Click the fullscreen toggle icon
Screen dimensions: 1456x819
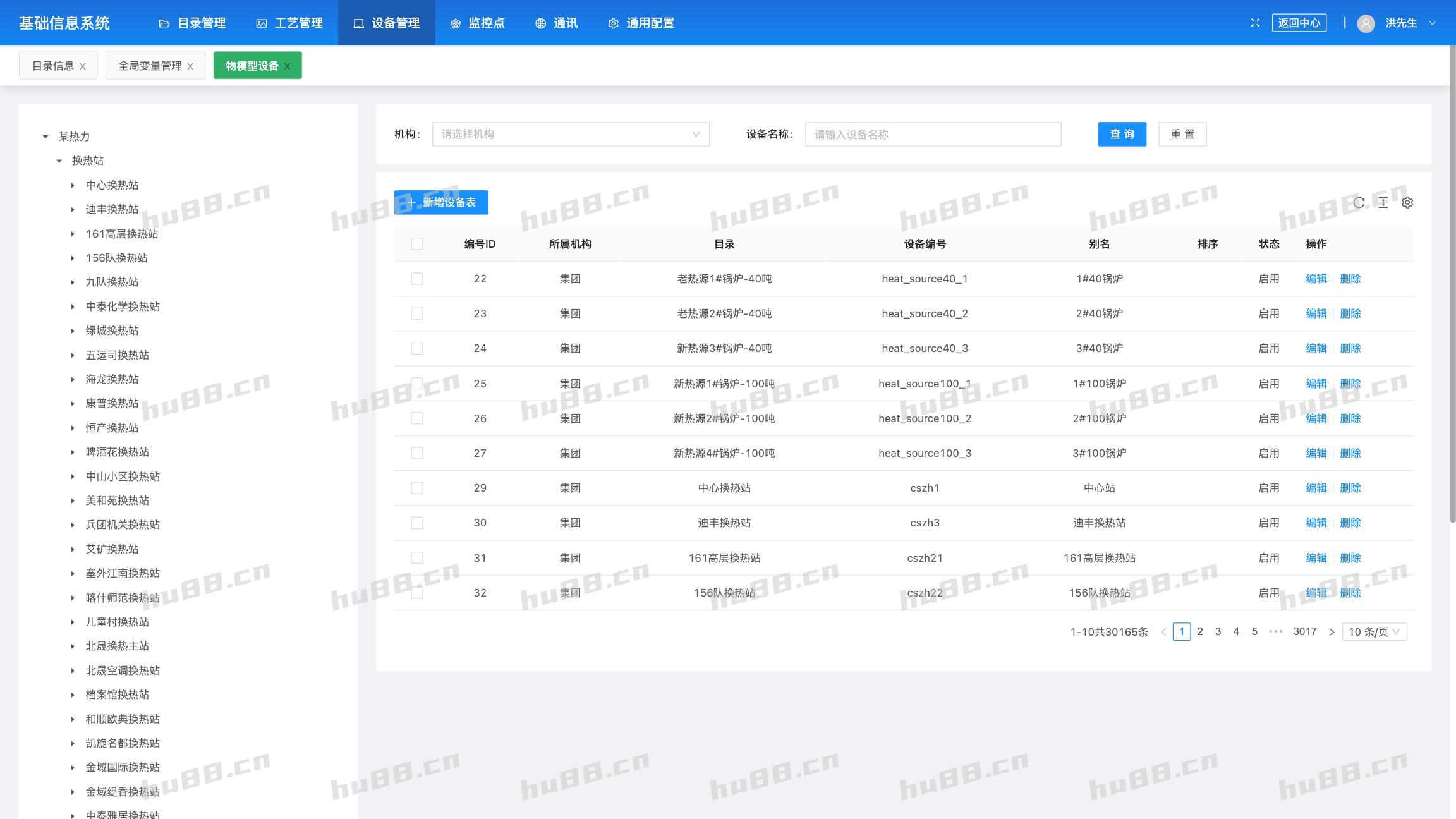click(x=1255, y=23)
